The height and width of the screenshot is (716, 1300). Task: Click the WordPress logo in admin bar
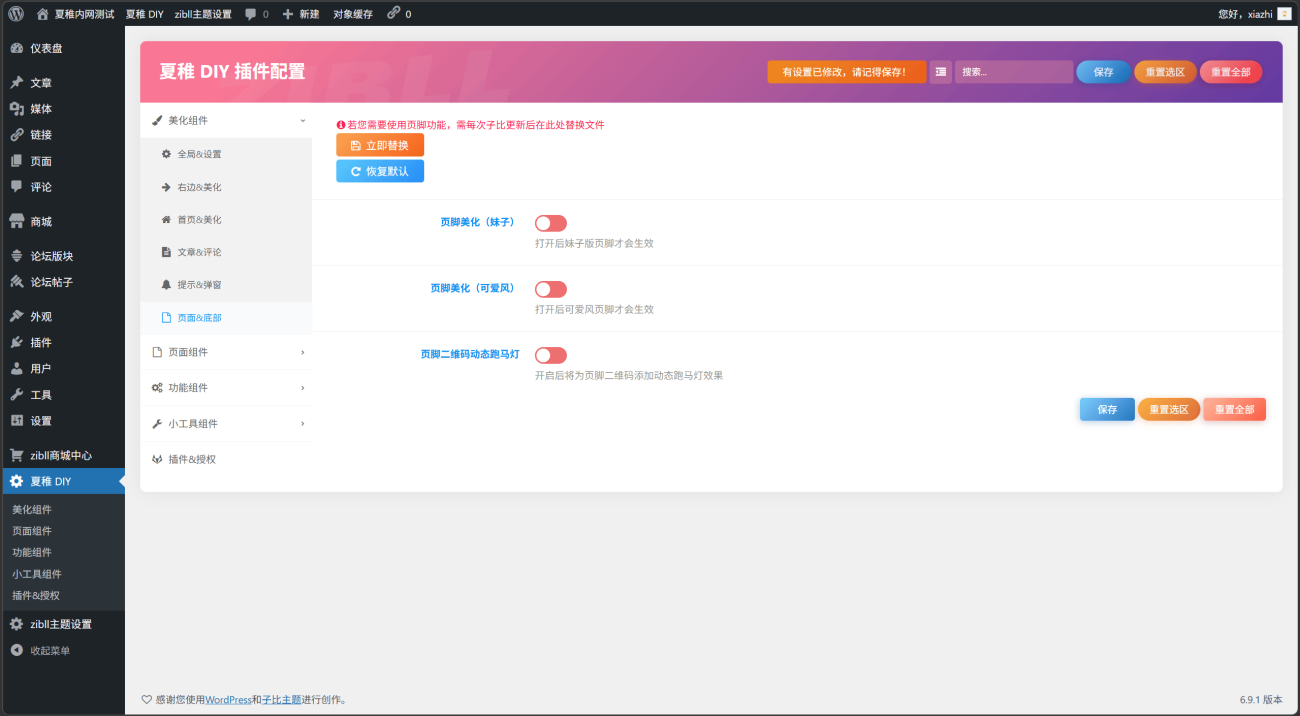pos(16,14)
